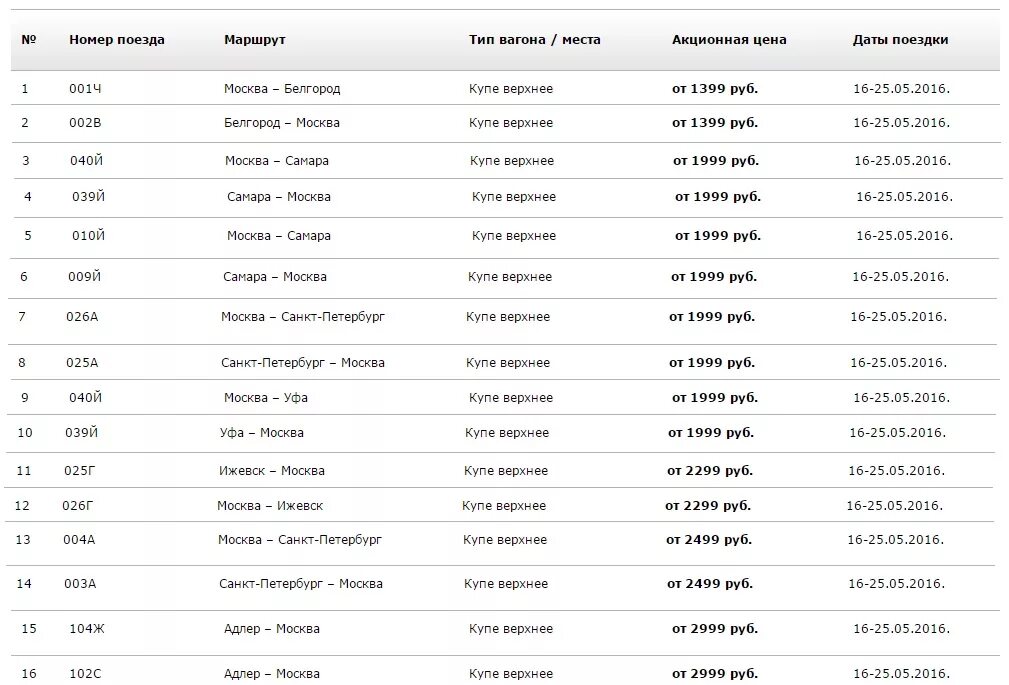Select train number 010Й
Screen dimensions: 1009x685
click(x=88, y=236)
